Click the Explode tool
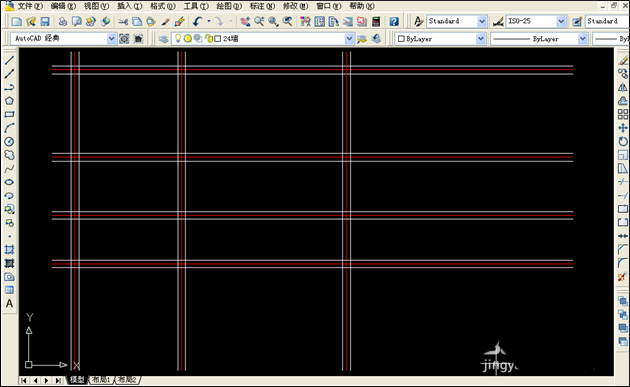The image size is (630, 387). coord(623,277)
